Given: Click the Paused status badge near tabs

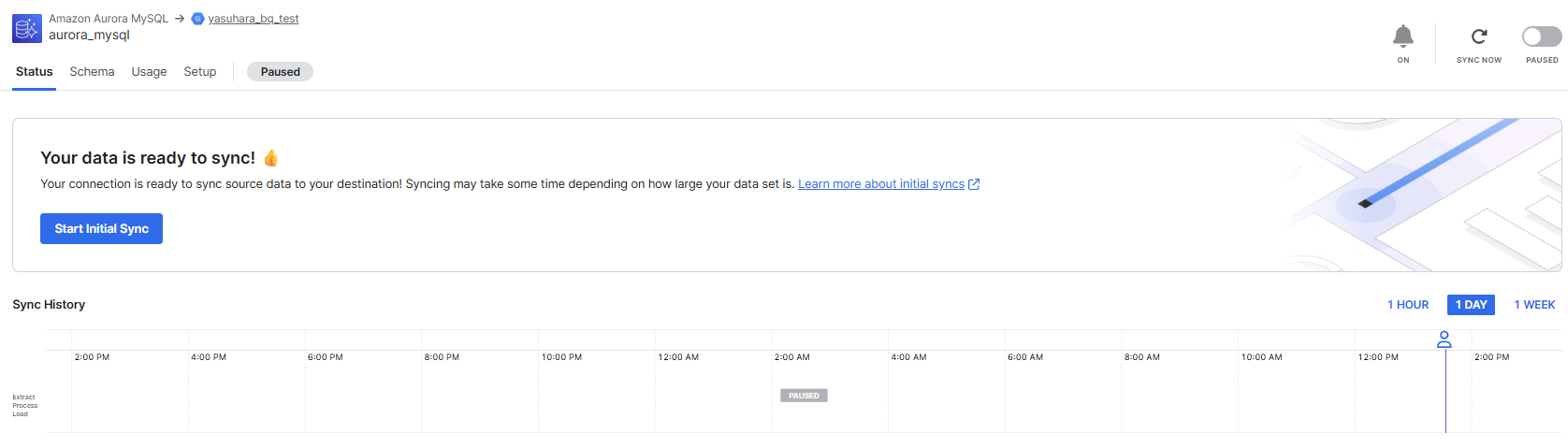Looking at the screenshot, I should pyautogui.click(x=281, y=72).
